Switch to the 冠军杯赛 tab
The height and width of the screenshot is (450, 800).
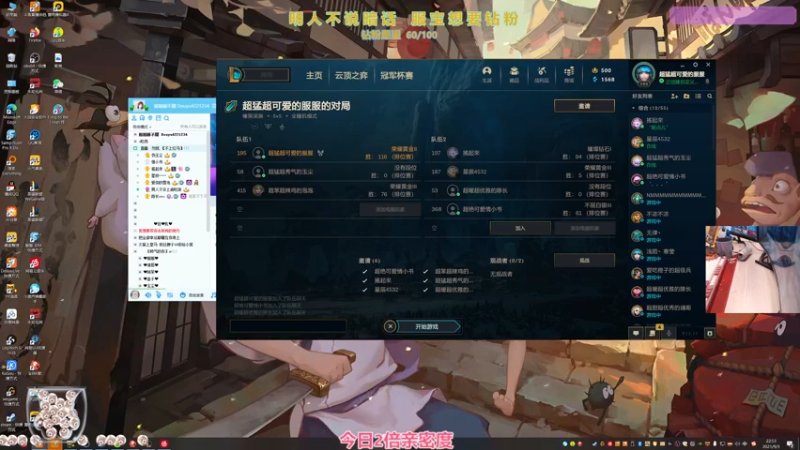pyautogui.click(x=396, y=76)
